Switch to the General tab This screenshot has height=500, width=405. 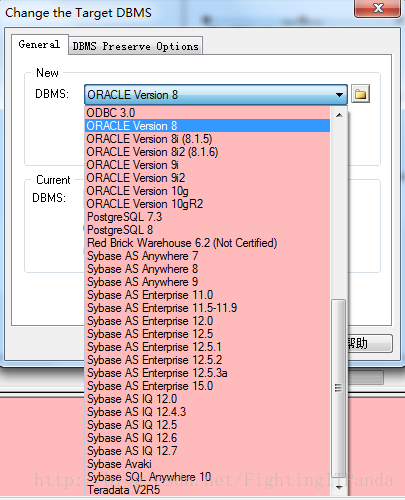[40, 44]
